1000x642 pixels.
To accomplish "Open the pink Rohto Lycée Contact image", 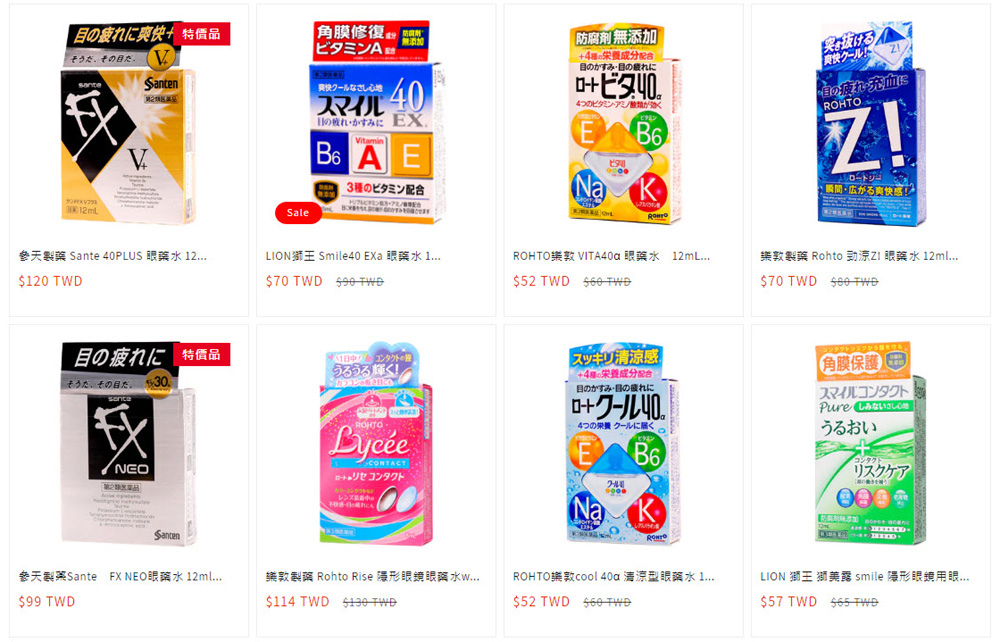I will tap(376, 444).
